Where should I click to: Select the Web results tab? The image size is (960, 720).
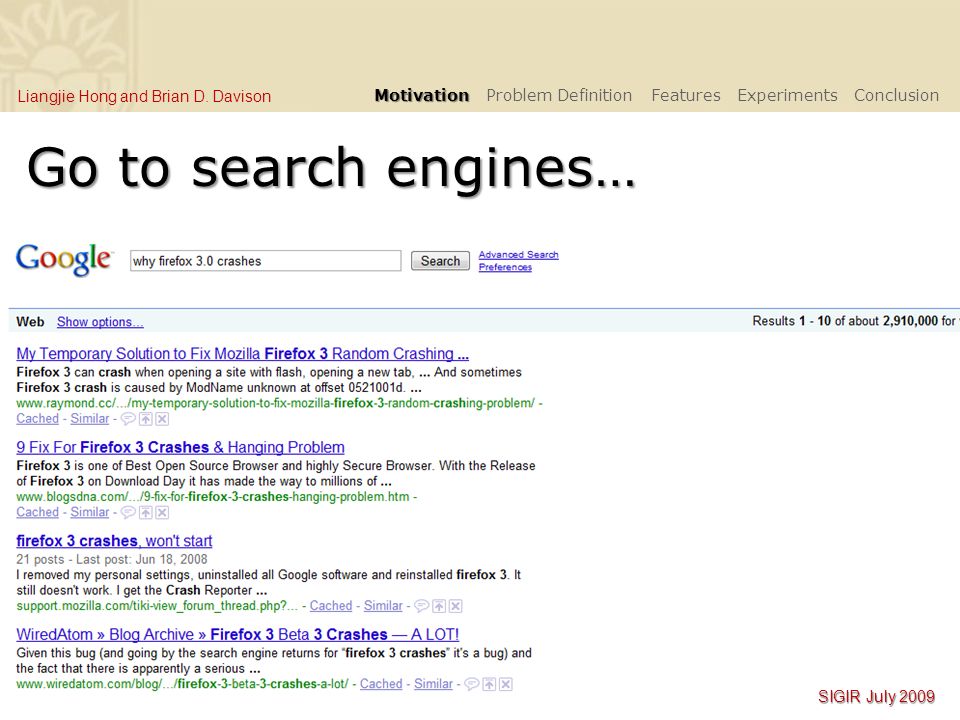click(30, 322)
